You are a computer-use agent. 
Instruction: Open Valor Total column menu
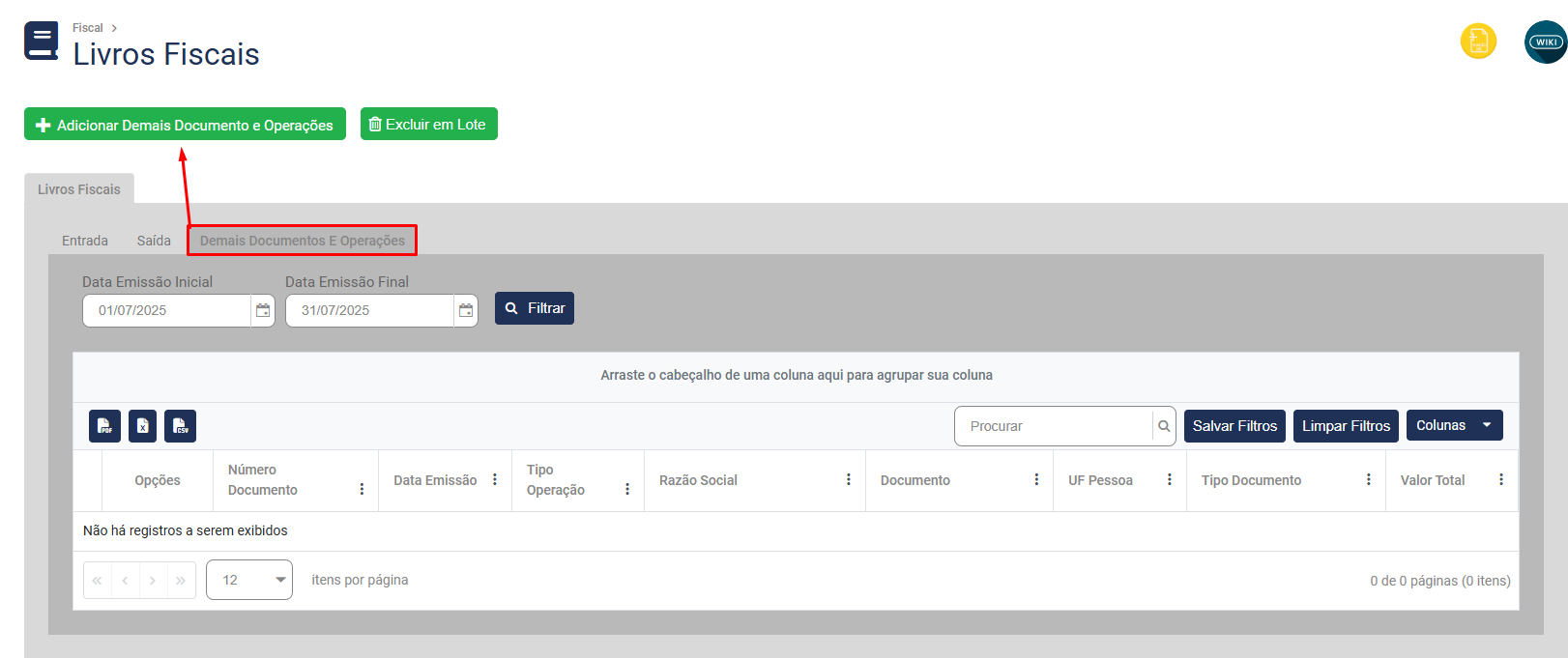[1501, 479]
